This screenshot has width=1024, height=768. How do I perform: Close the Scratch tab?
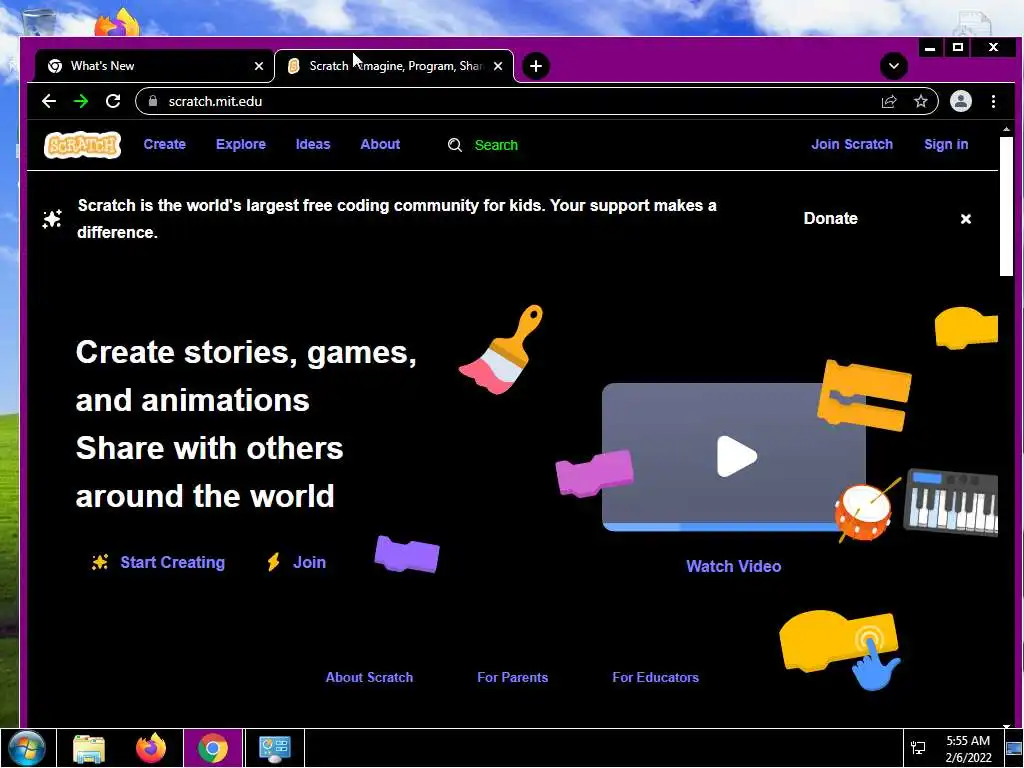coord(498,66)
